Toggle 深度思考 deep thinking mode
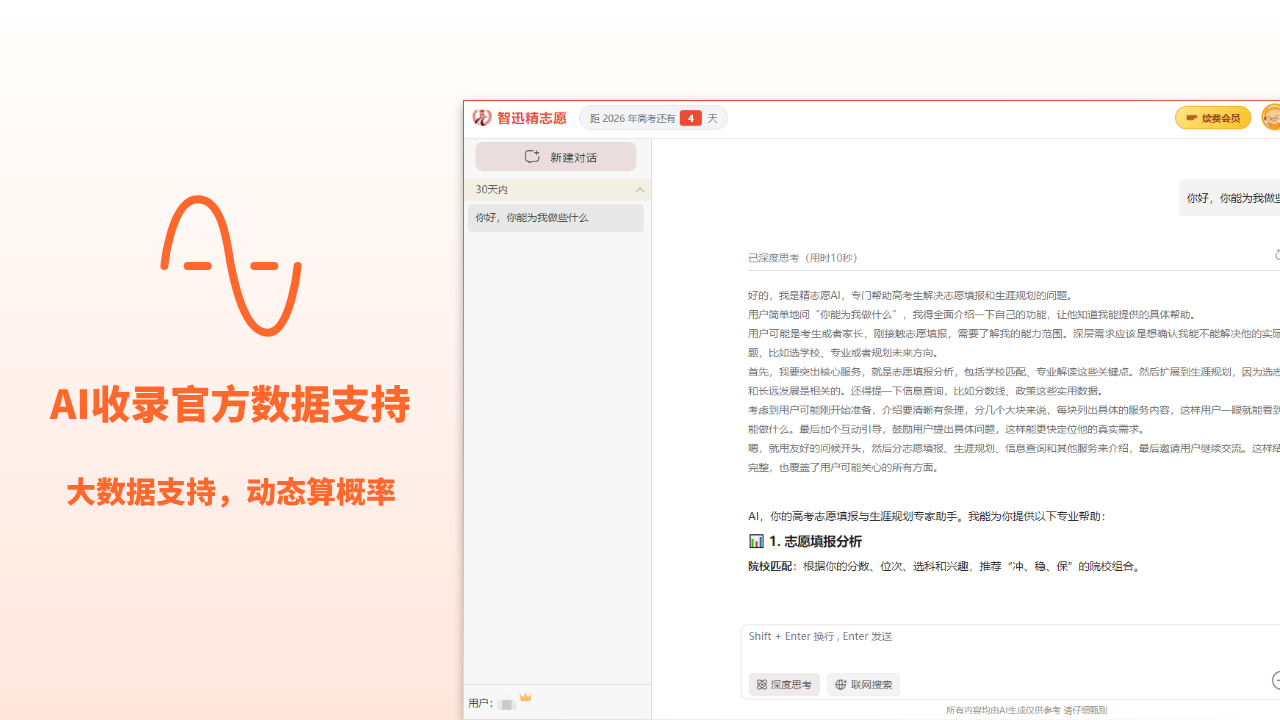The width and height of the screenshot is (1280, 720). point(784,685)
